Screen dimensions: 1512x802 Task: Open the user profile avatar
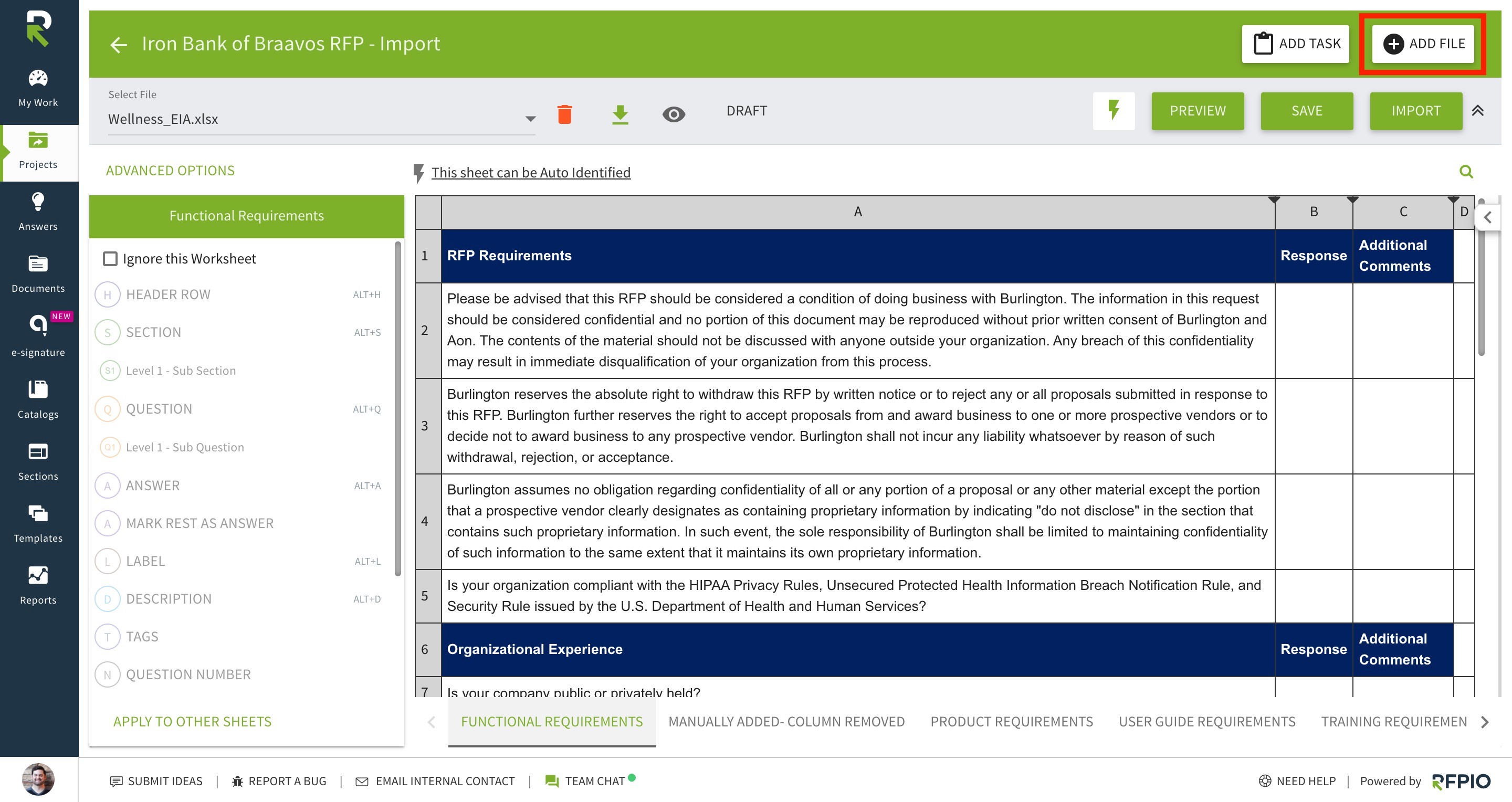point(38,779)
